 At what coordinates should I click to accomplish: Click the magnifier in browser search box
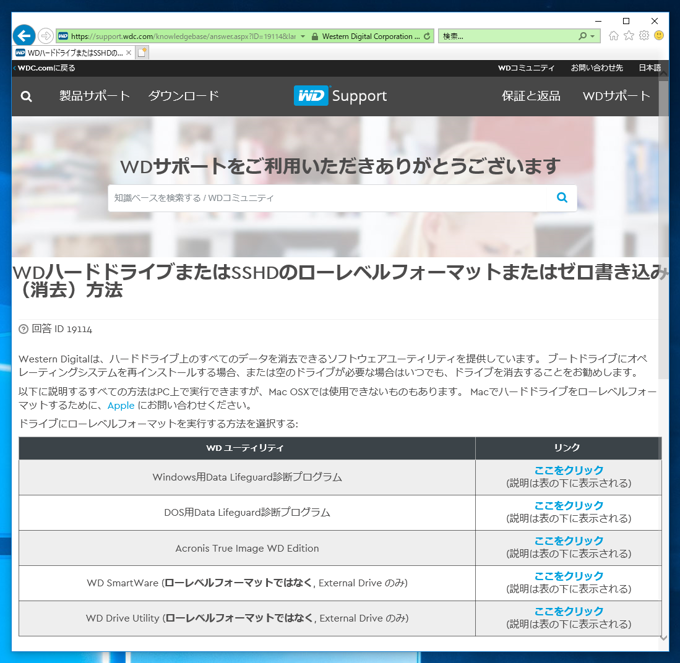(582, 36)
